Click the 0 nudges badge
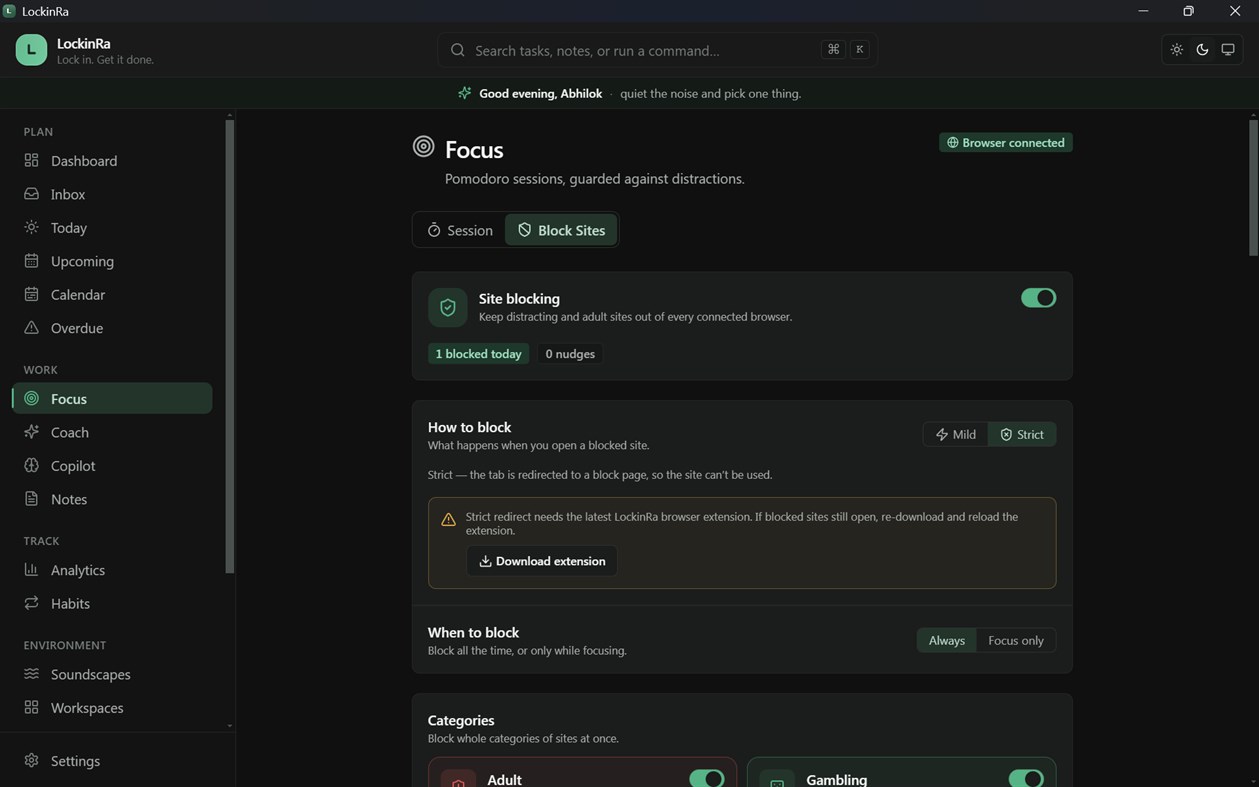 570,354
